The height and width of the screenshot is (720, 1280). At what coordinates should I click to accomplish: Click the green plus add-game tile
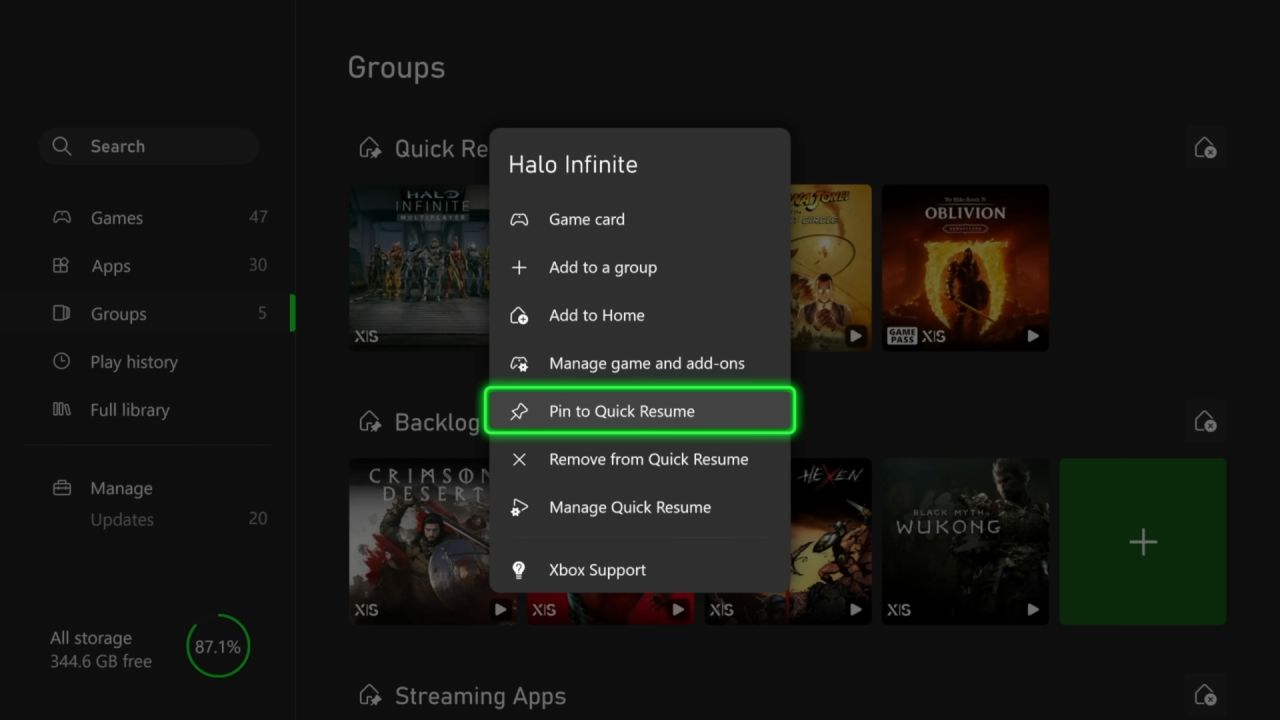(1143, 542)
